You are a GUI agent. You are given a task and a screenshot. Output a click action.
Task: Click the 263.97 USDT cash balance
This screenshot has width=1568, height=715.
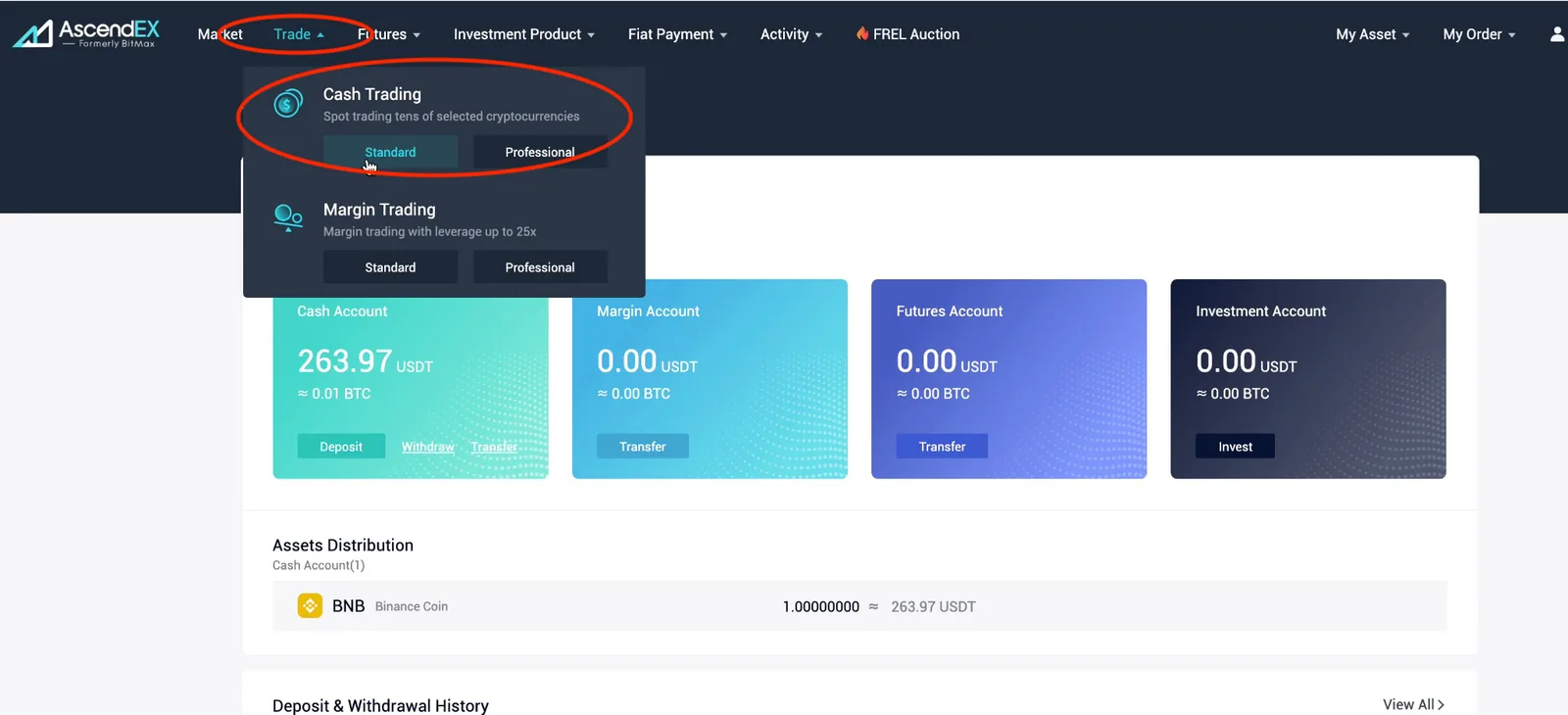click(x=366, y=361)
